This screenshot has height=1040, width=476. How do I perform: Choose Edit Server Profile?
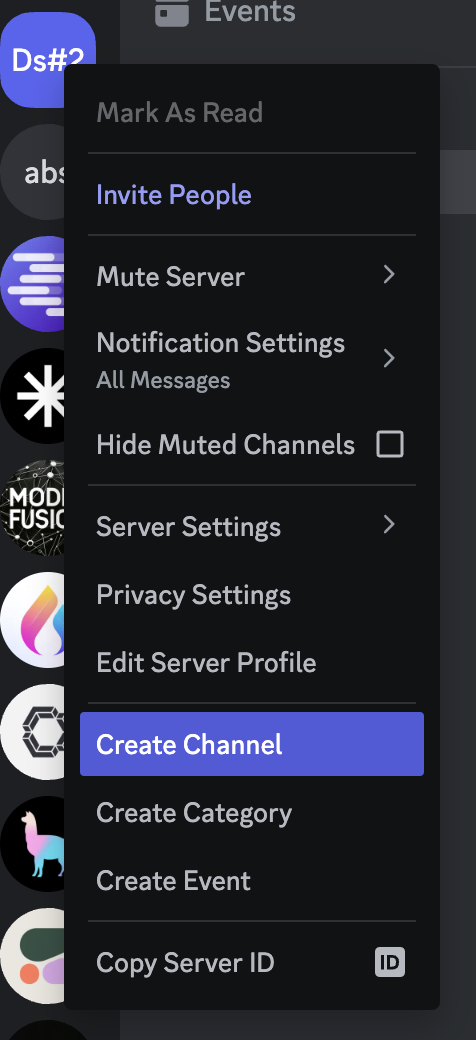click(x=252, y=663)
